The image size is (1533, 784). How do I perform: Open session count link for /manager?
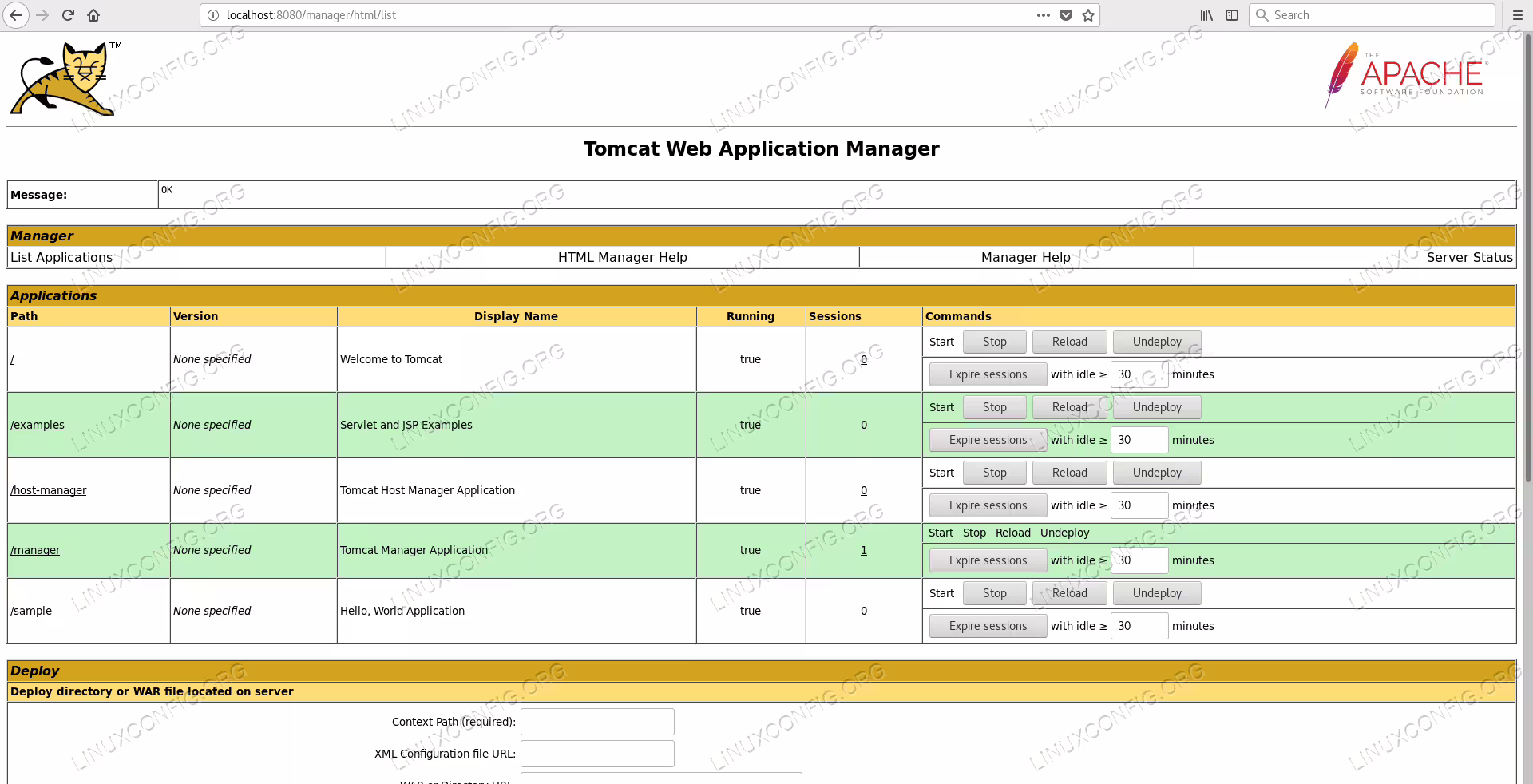(x=864, y=550)
